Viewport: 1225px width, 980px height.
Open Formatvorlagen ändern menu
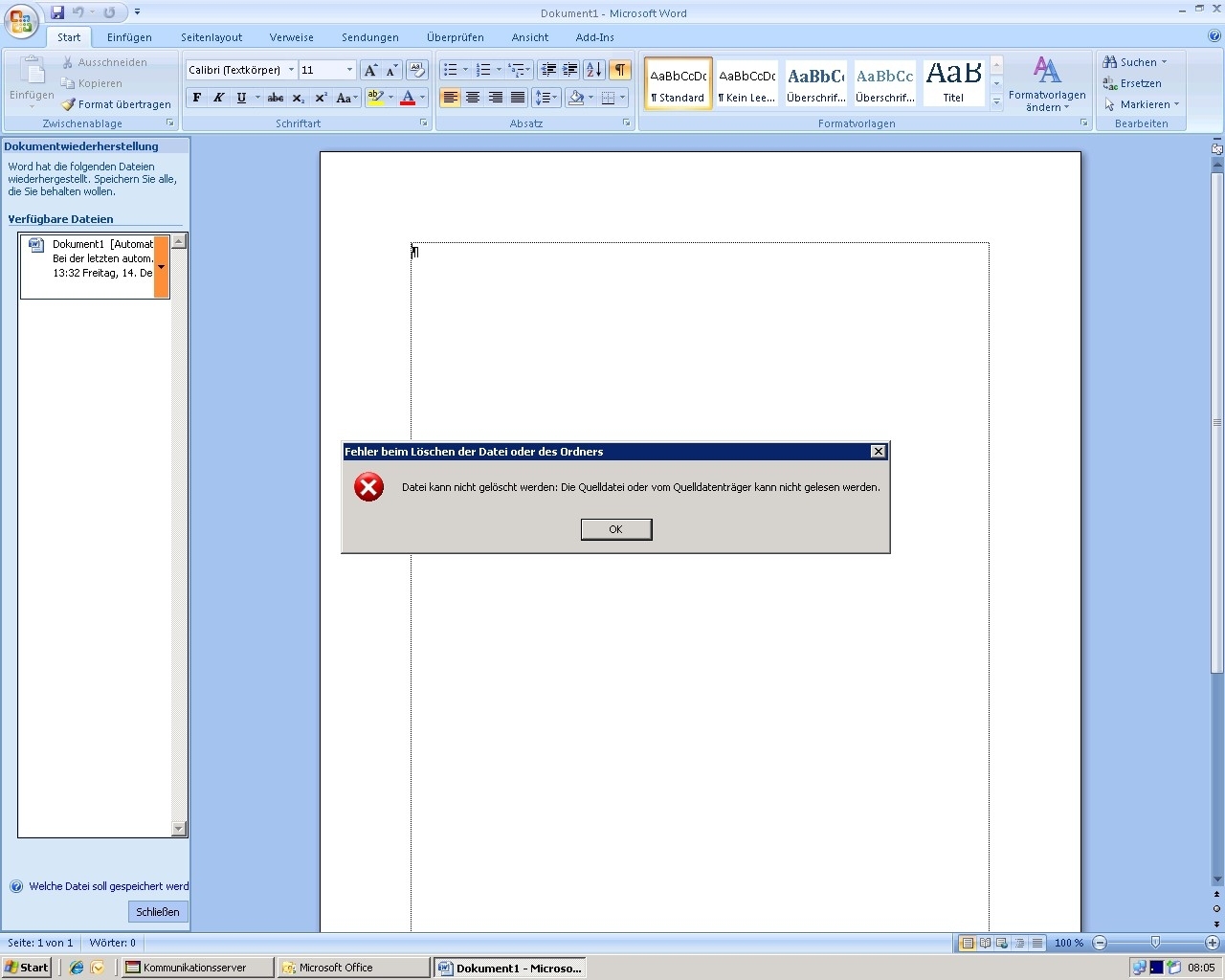pos(1047,84)
